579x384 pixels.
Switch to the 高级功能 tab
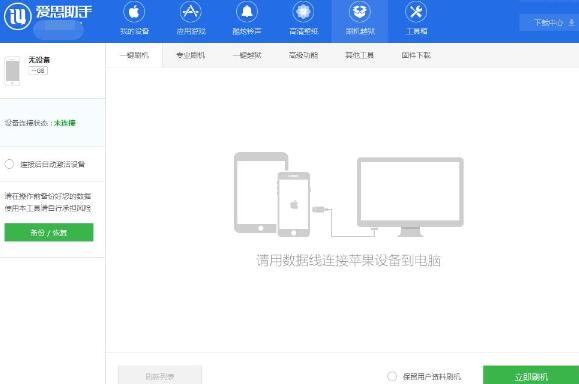tap(303, 55)
